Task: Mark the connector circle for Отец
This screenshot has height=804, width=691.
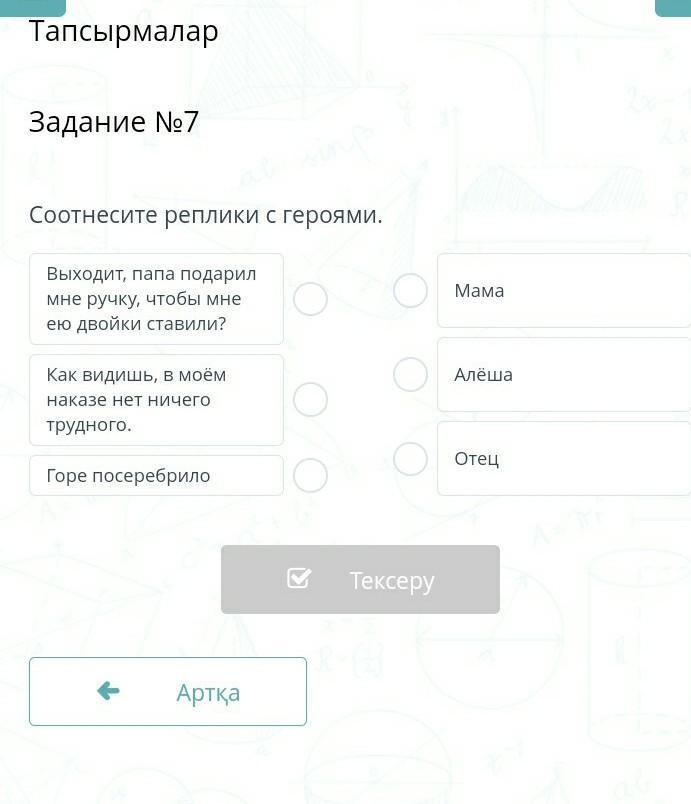Action: [410, 459]
